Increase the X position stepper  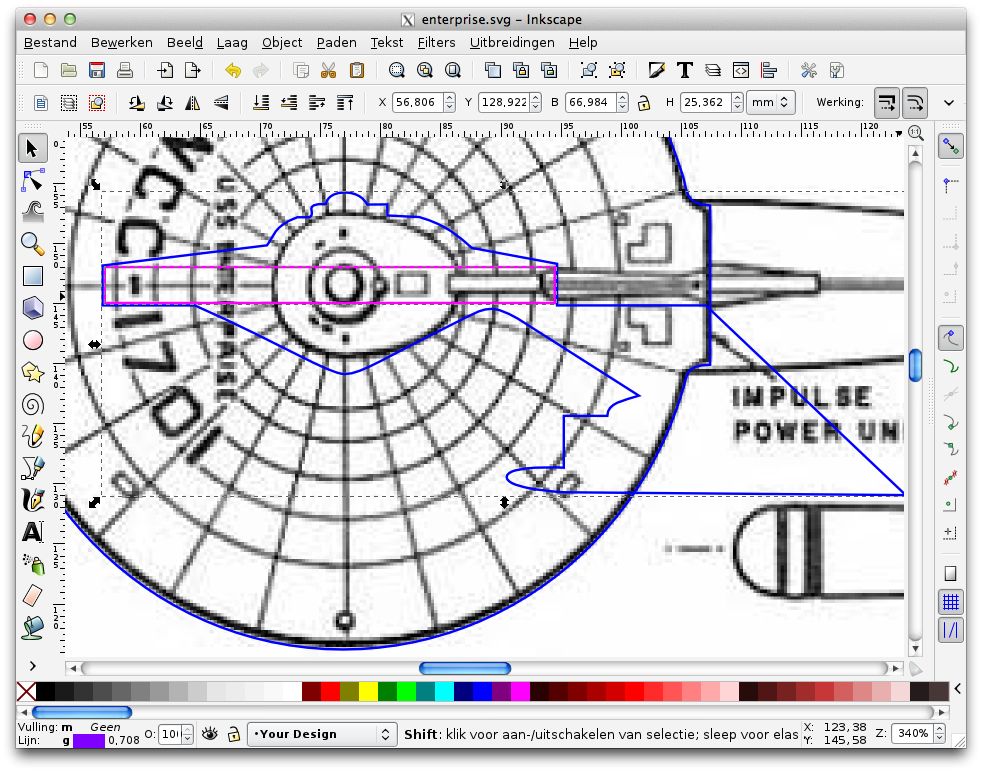[x=449, y=98]
